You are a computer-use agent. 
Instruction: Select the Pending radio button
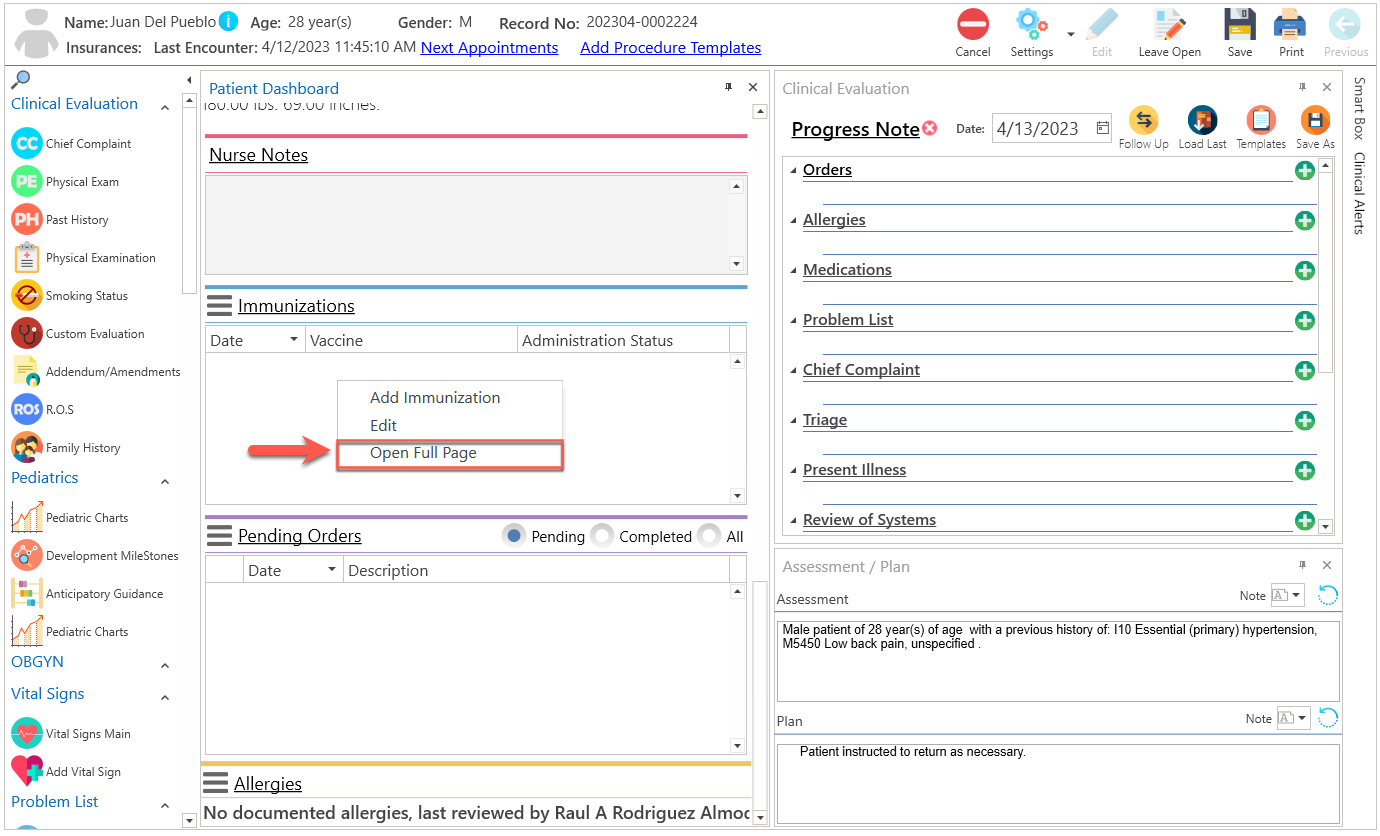point(514,536)
